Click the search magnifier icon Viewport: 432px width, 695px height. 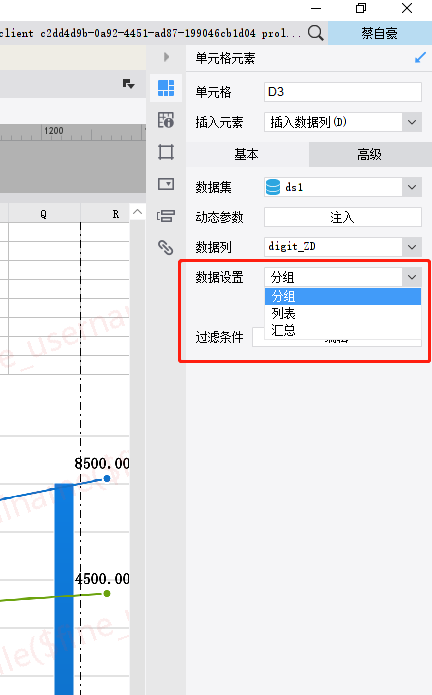(x=315, y=33)
